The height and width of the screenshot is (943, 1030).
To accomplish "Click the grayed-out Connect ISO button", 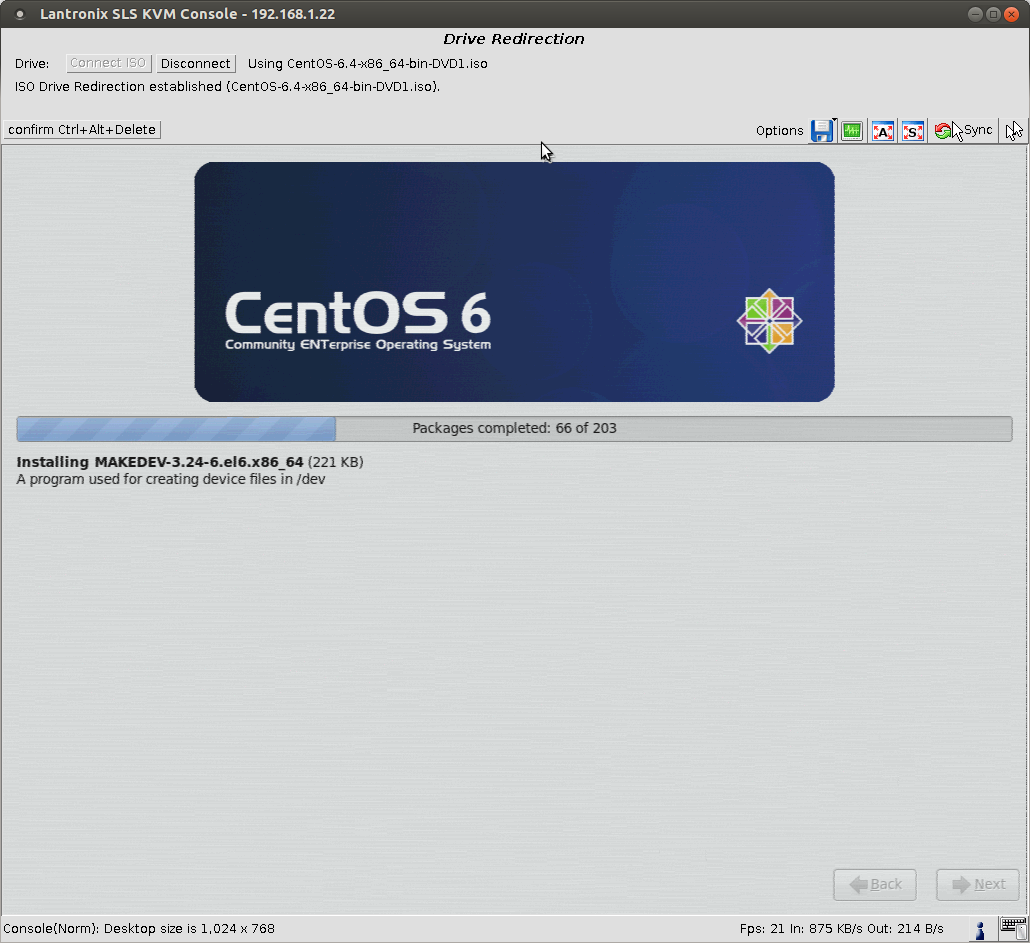I will click(109, 63).
